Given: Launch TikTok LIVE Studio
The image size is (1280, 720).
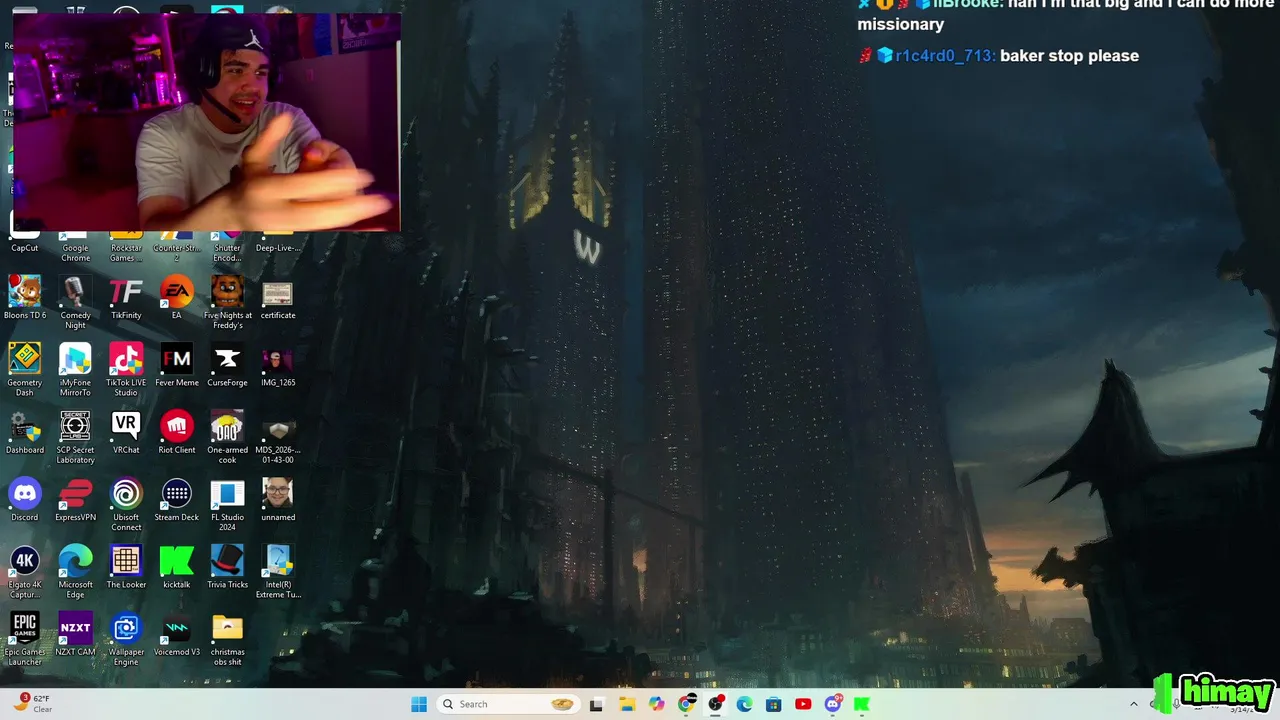Looking at the screenshot, I should coord(126,359).
